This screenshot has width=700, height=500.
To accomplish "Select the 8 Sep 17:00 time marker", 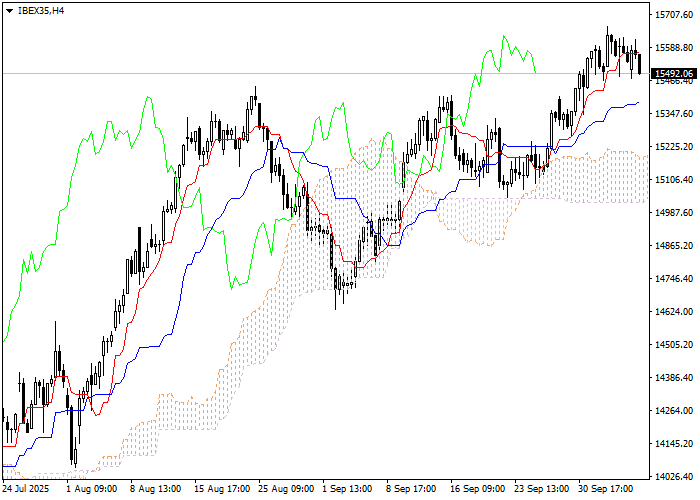I will [x=411, y=490].
